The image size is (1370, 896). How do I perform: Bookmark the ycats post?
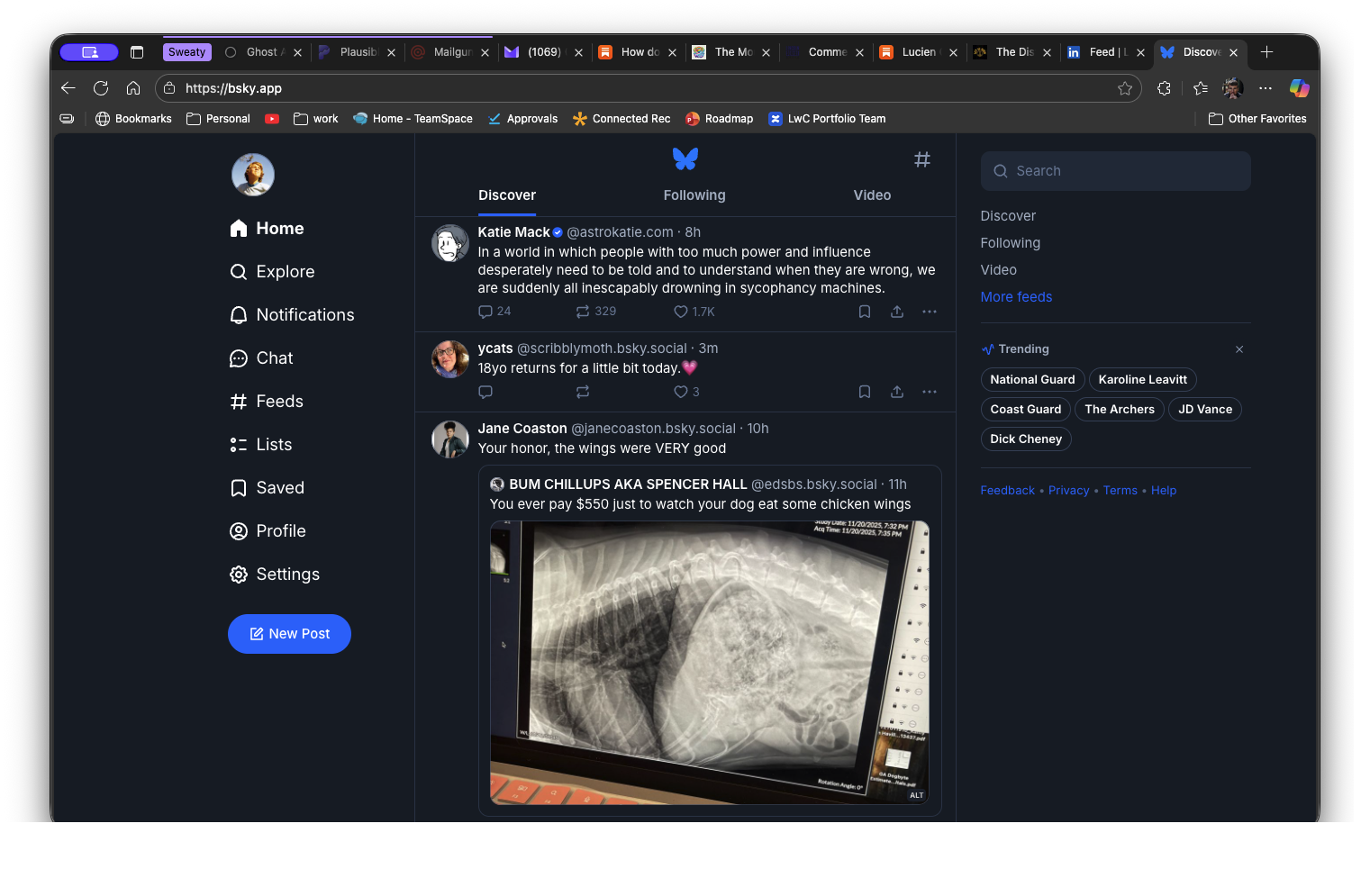pos(864,392)
